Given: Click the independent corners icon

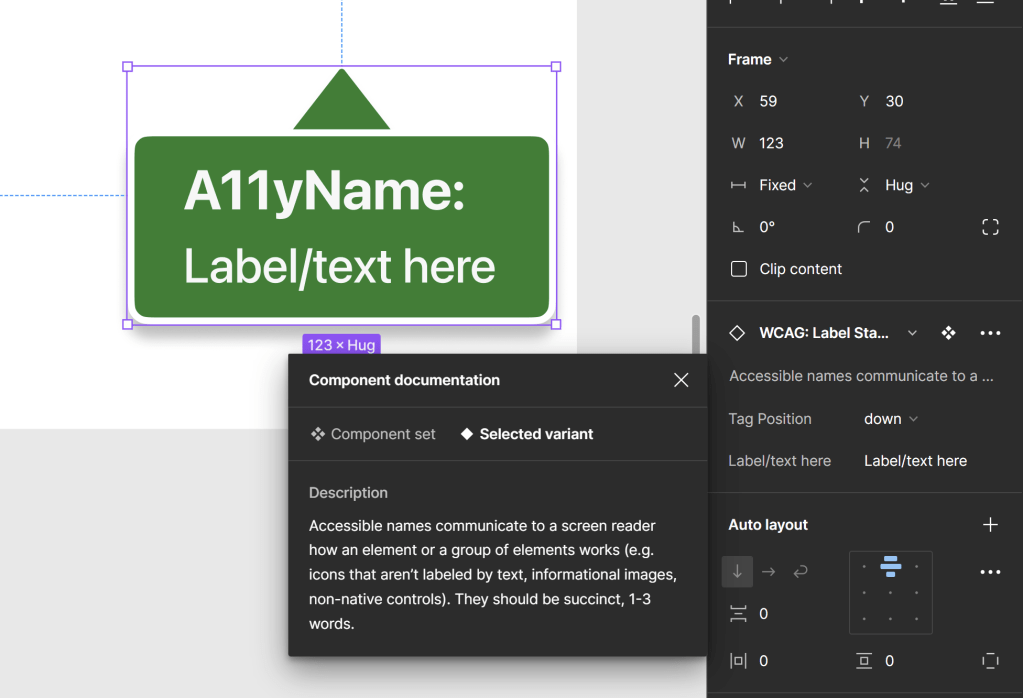Looking at the screenshot, I should click(990, 227).
